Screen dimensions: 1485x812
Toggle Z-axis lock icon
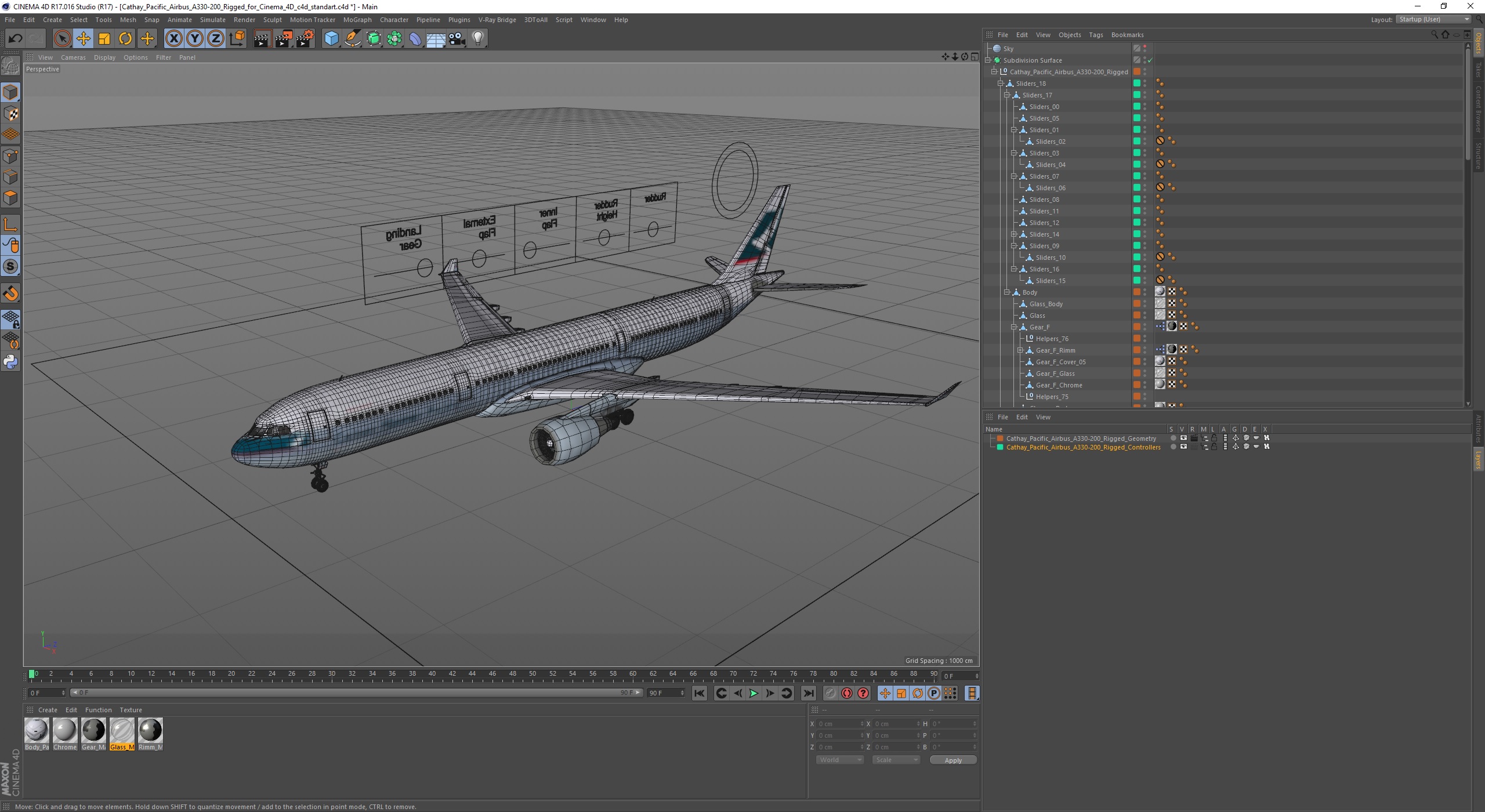pyautogui.click(x=215, y=39)
